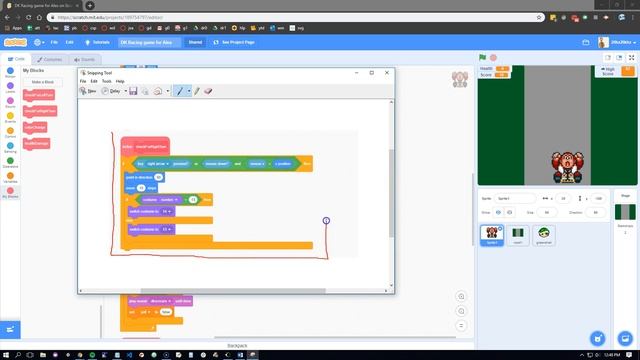This screenshot has height=360, width=640.
Task: Click See Project Page
Action: point(234,42)
